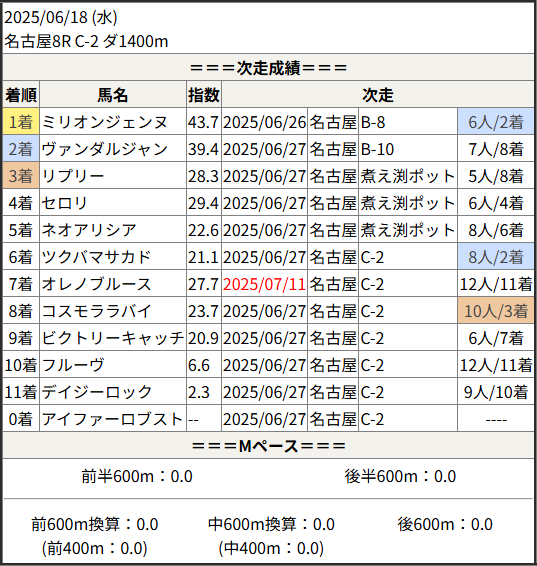Click horse name アイファーロブスト

coord(112,419)
